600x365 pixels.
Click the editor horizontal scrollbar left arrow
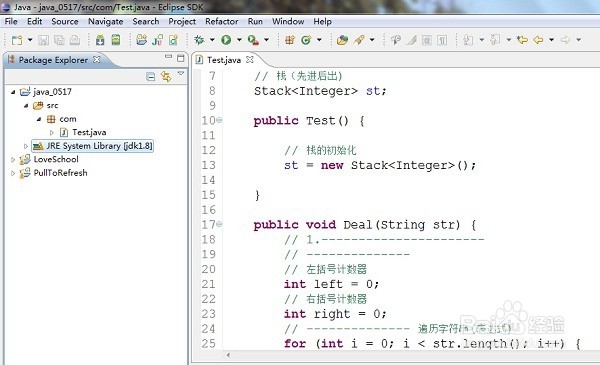click(228, 355)
